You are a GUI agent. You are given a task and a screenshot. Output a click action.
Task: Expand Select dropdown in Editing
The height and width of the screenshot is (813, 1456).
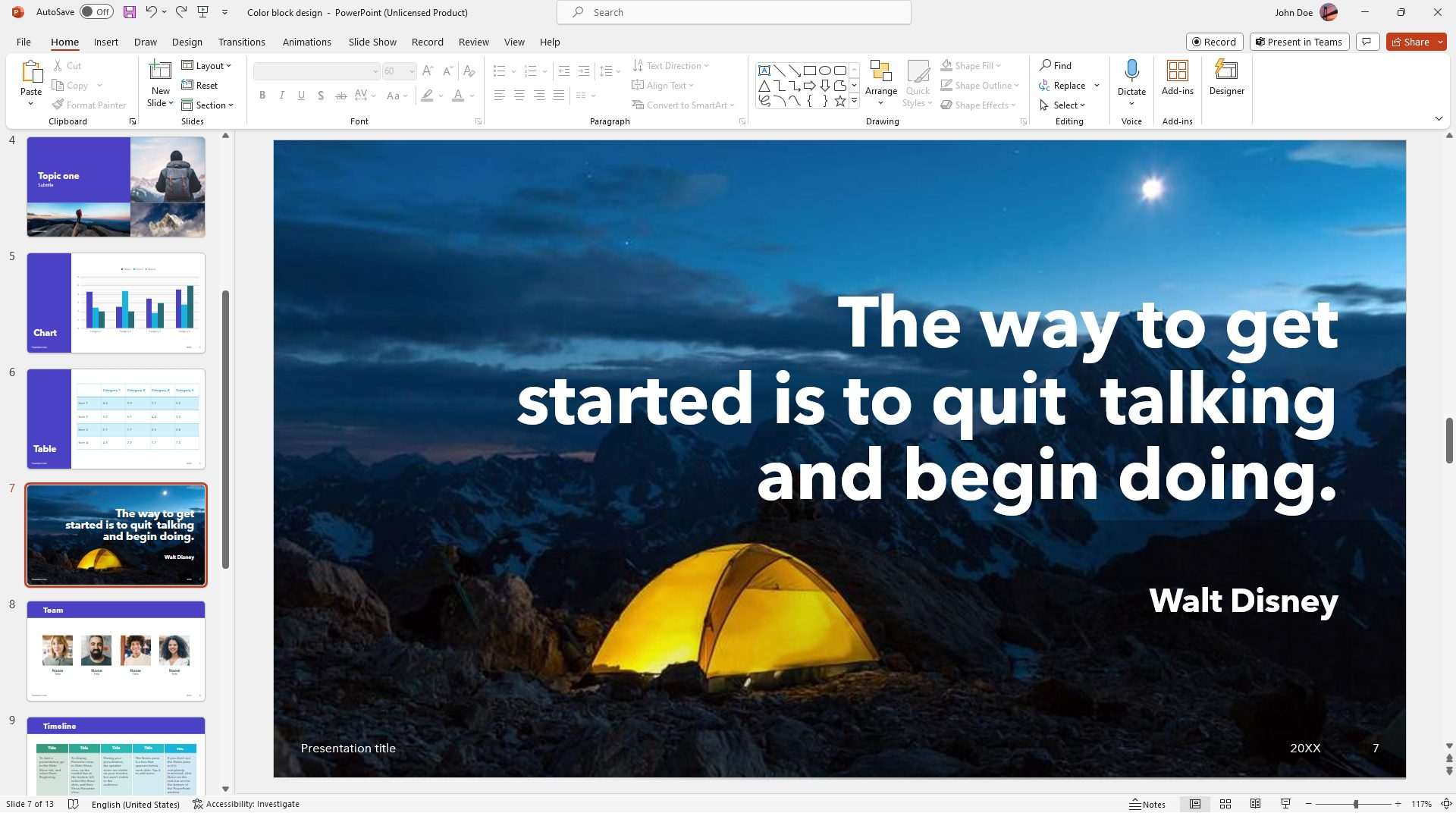[1062, 105]
